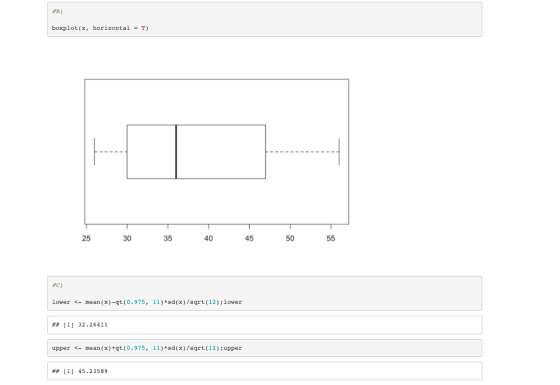
Task: Select the lower <- mean(x)-qt code line
Action: click(147, 302)
